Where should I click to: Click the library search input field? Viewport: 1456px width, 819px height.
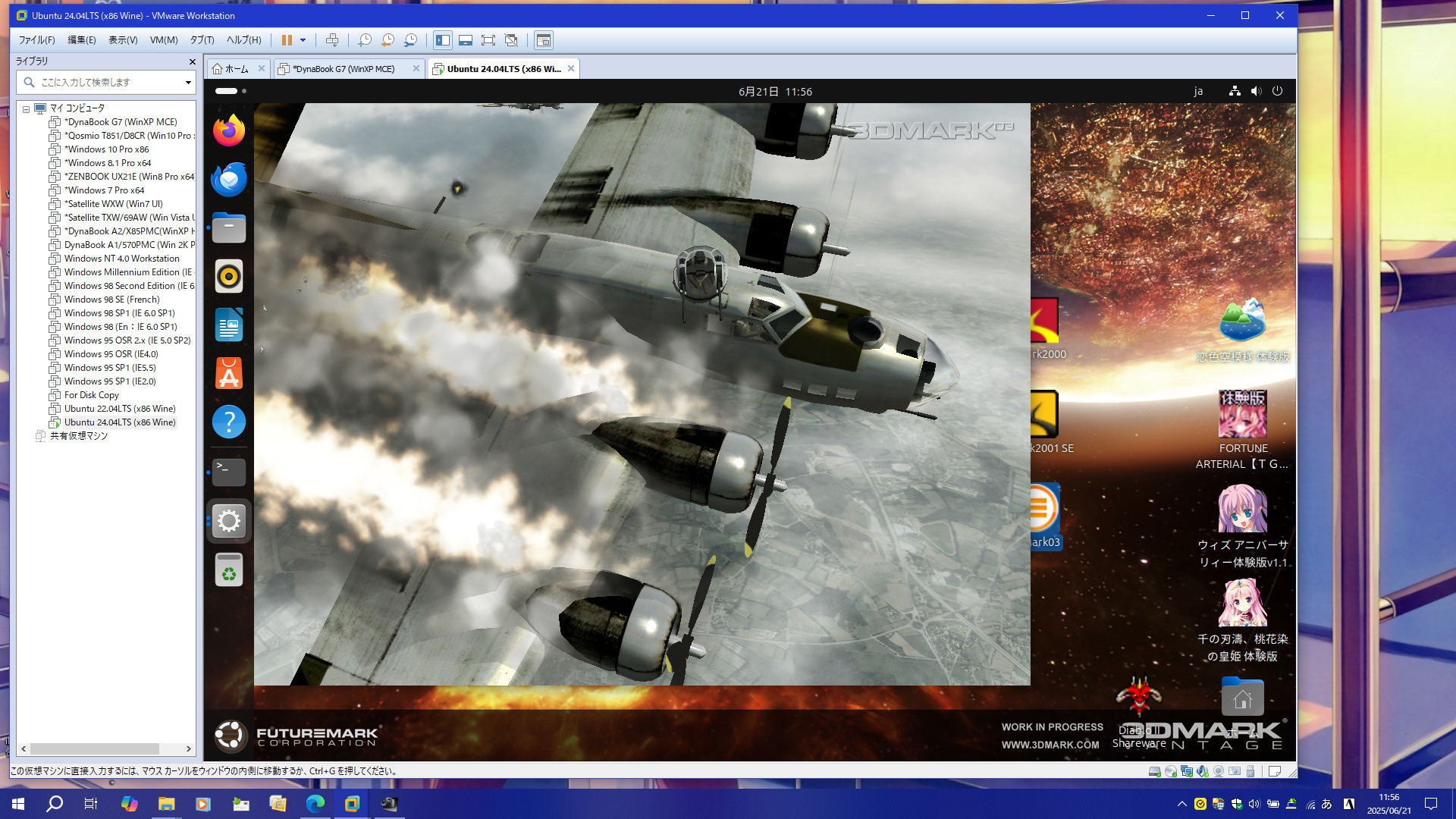pos(105,82)
